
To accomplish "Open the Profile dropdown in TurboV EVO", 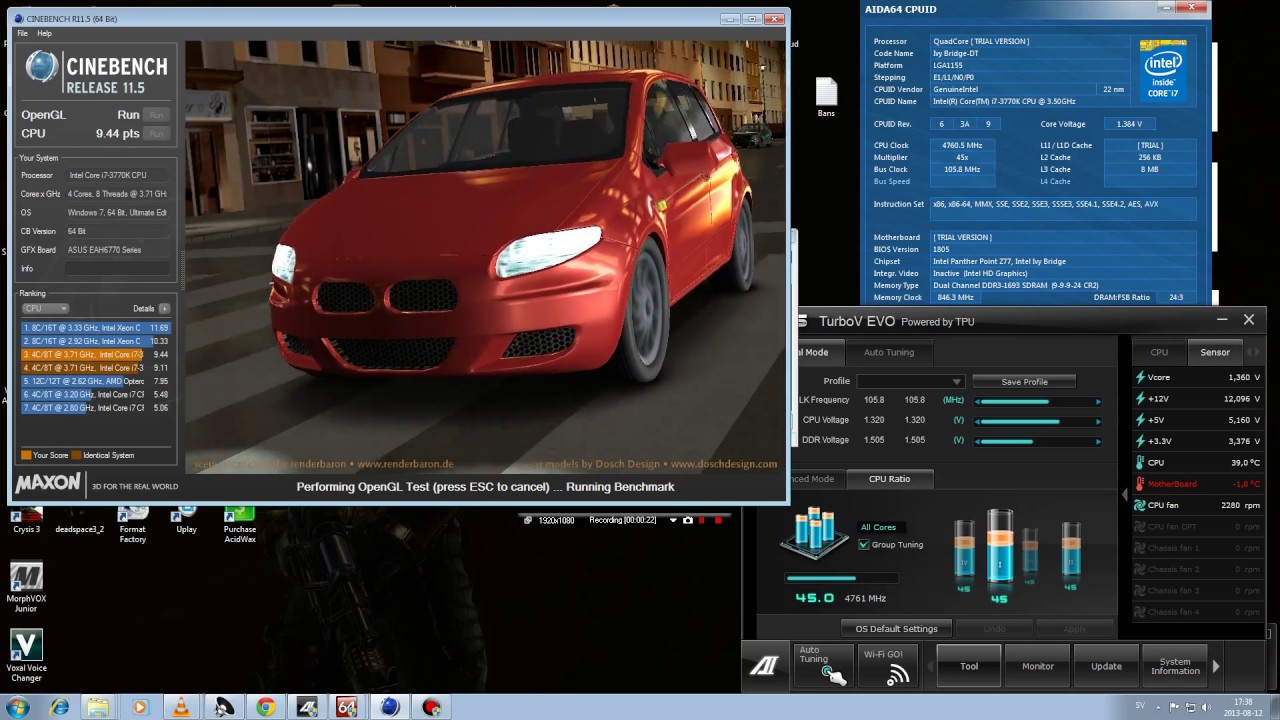I will point(911,381).
